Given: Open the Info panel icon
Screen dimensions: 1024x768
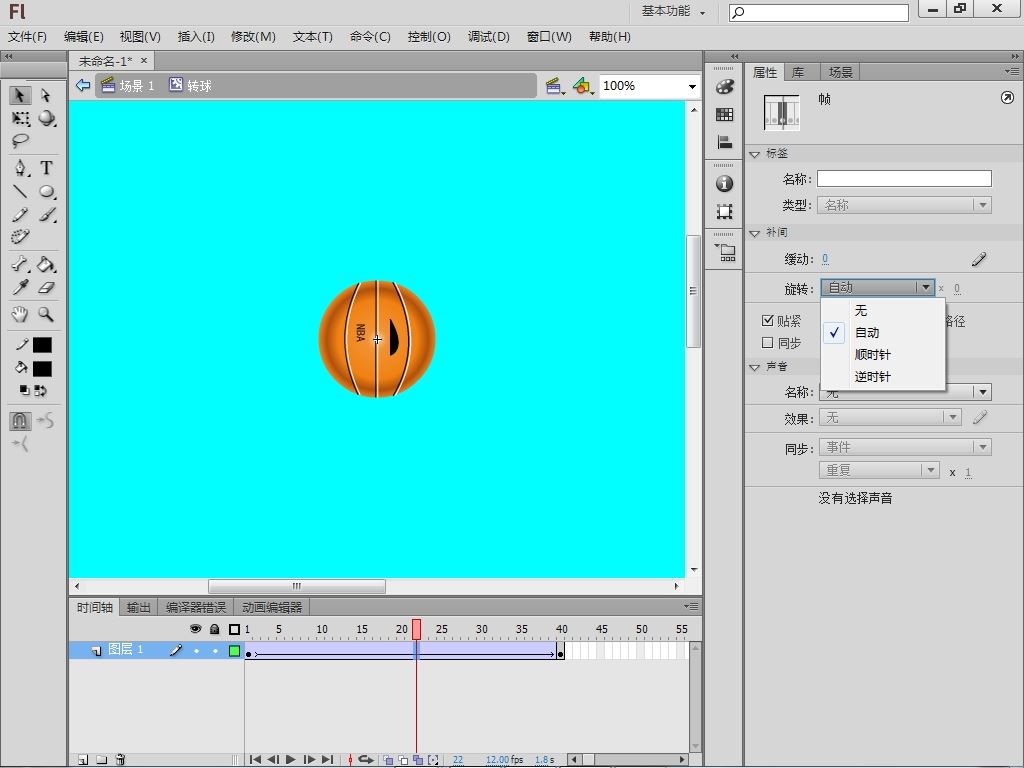Looking at the screenshot, I should 725,184.
